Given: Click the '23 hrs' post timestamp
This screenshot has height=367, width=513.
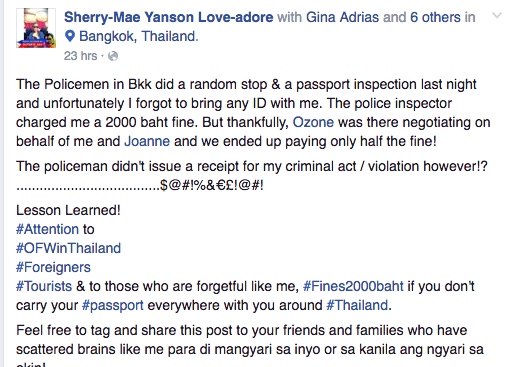Looking at the screenshot, I should [x=80, y=56].
